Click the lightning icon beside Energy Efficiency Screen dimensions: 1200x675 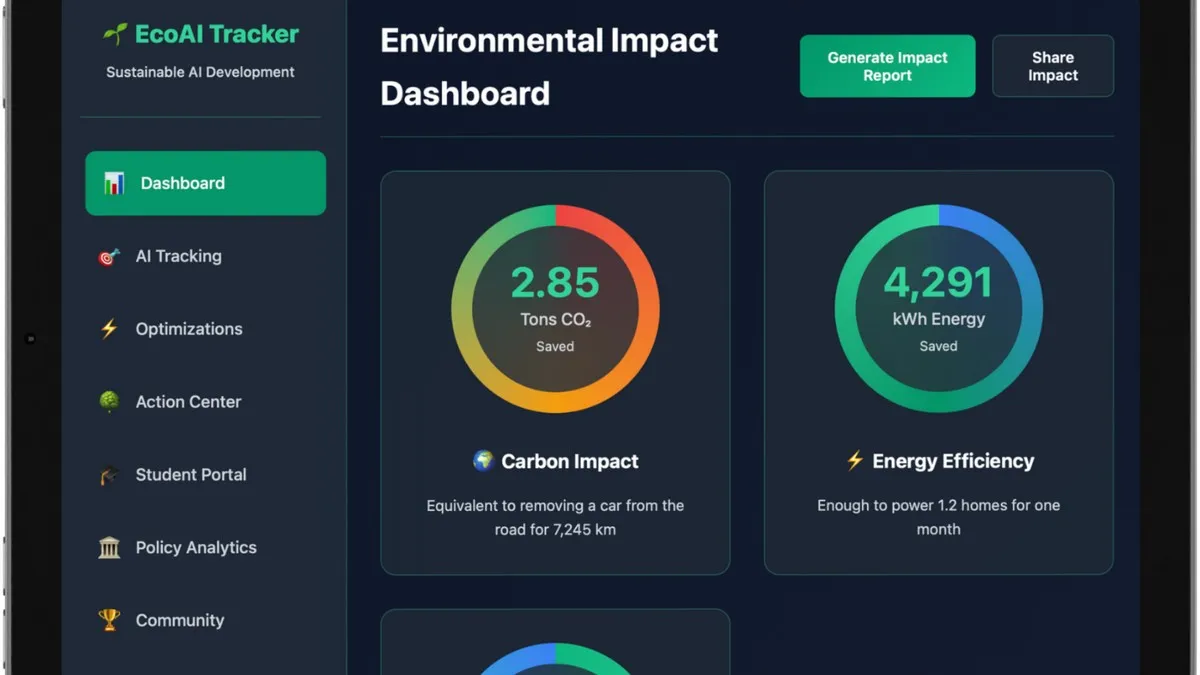click(857, 460)
